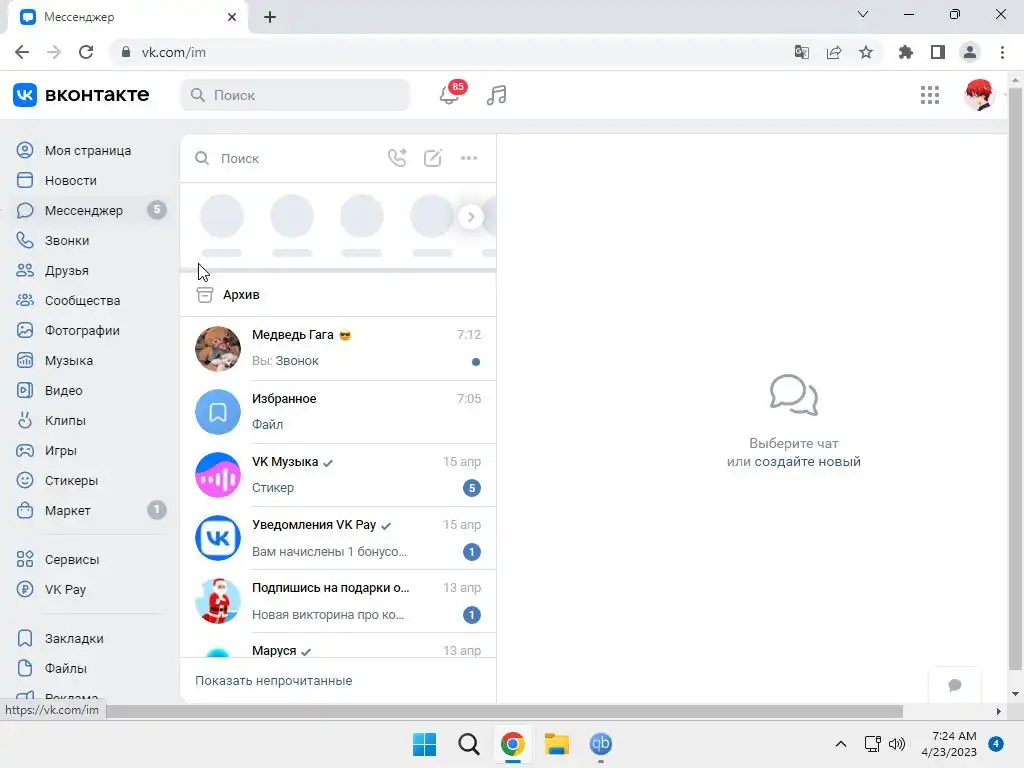Open the Chrome profile icon

pyautogui.click(x=970, y=52)
